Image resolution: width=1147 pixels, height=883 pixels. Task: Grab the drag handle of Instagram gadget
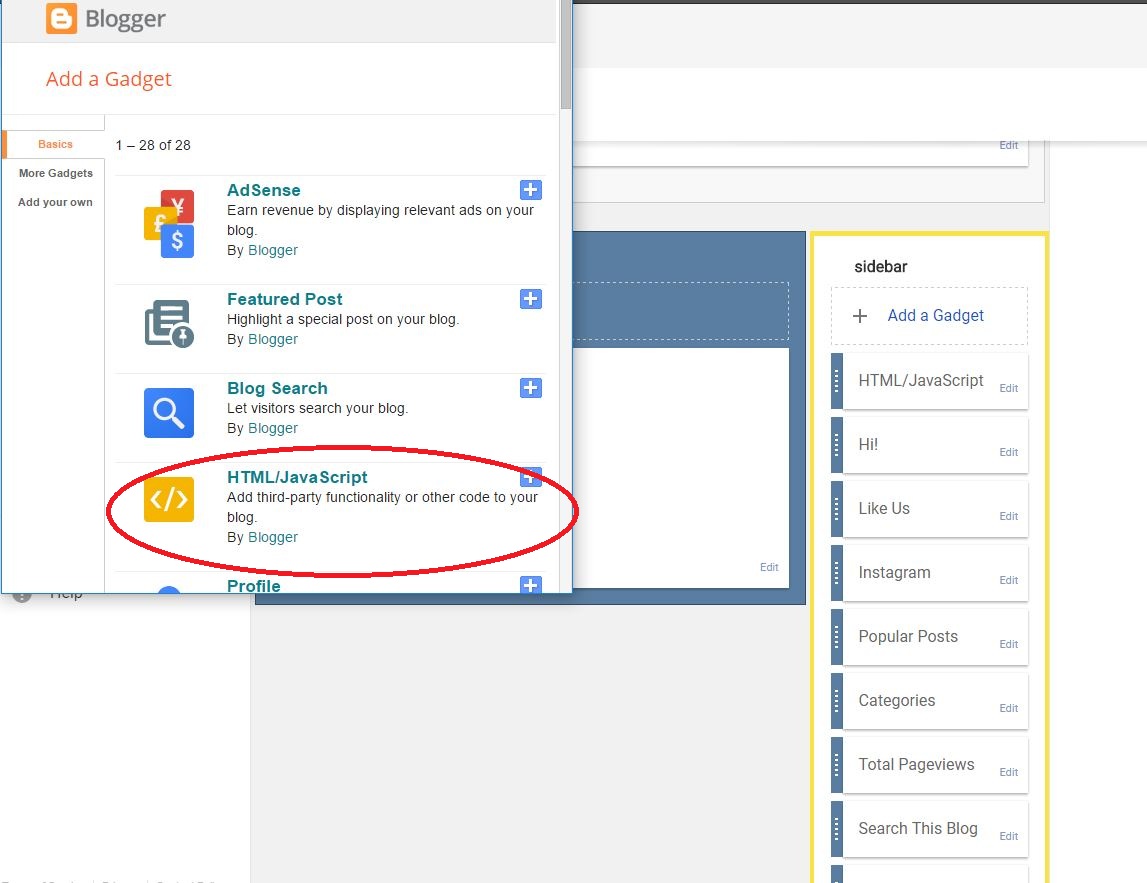pos(837,573)
